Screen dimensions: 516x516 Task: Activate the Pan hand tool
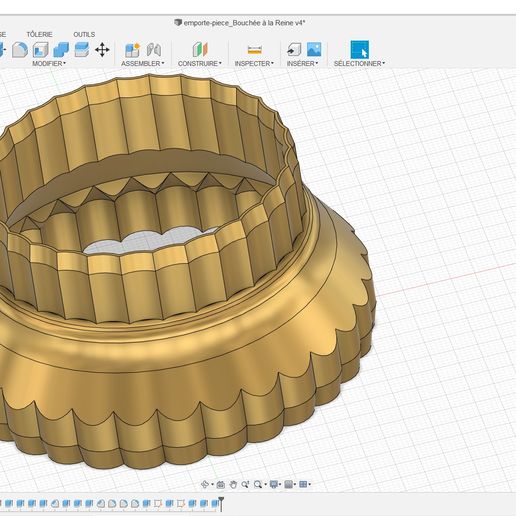pyautogui.click(x=233, y=484)
